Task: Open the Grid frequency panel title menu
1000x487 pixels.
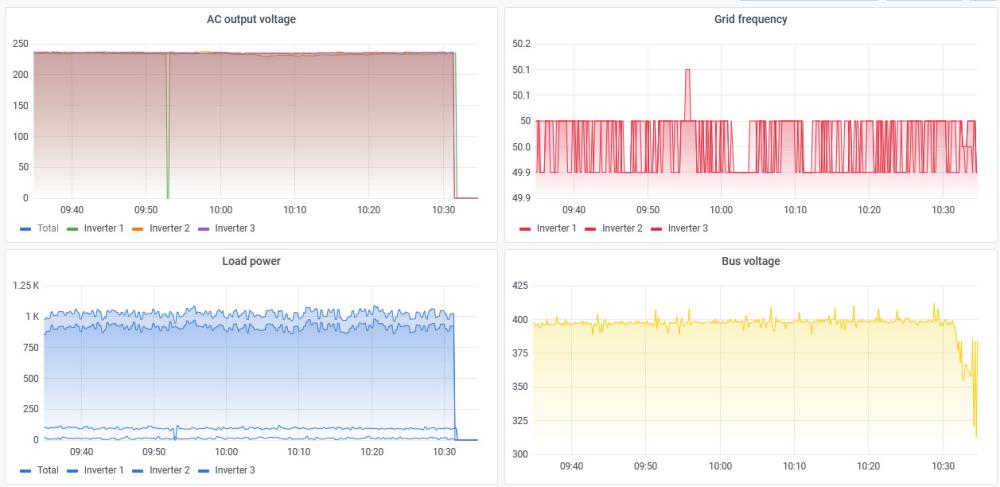Action: point(751,19)
